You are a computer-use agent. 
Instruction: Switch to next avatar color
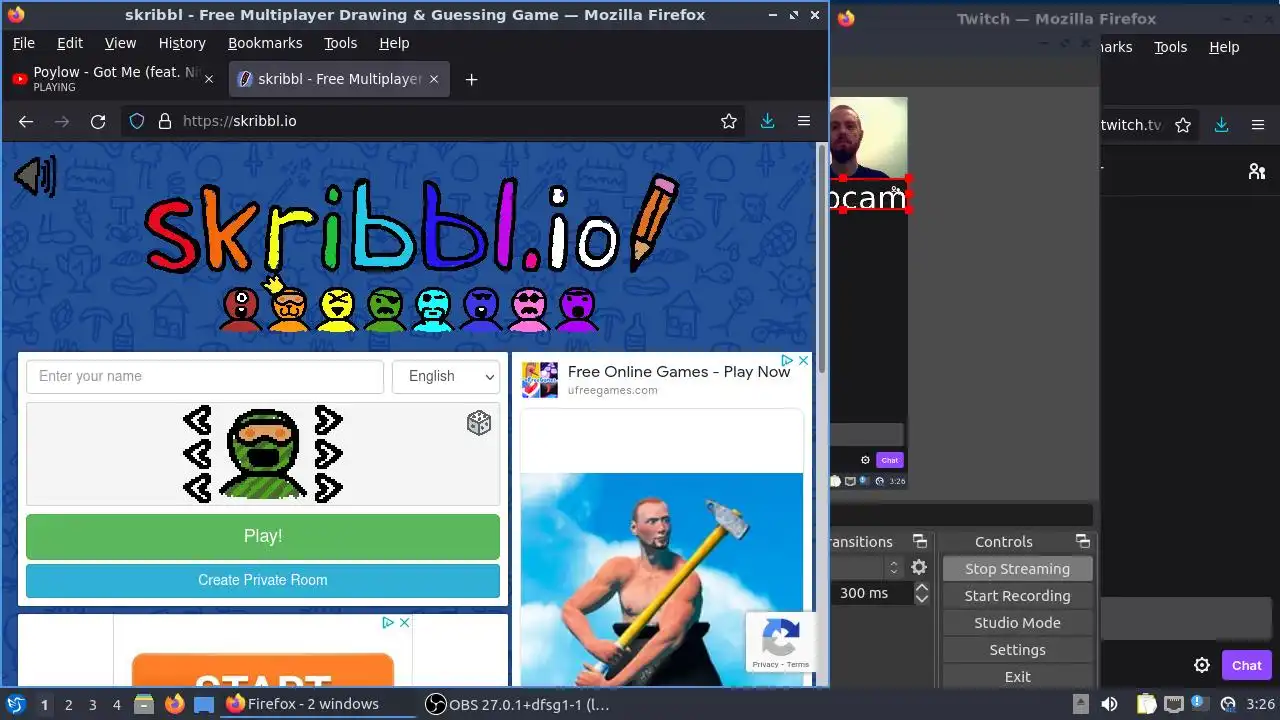329,487
